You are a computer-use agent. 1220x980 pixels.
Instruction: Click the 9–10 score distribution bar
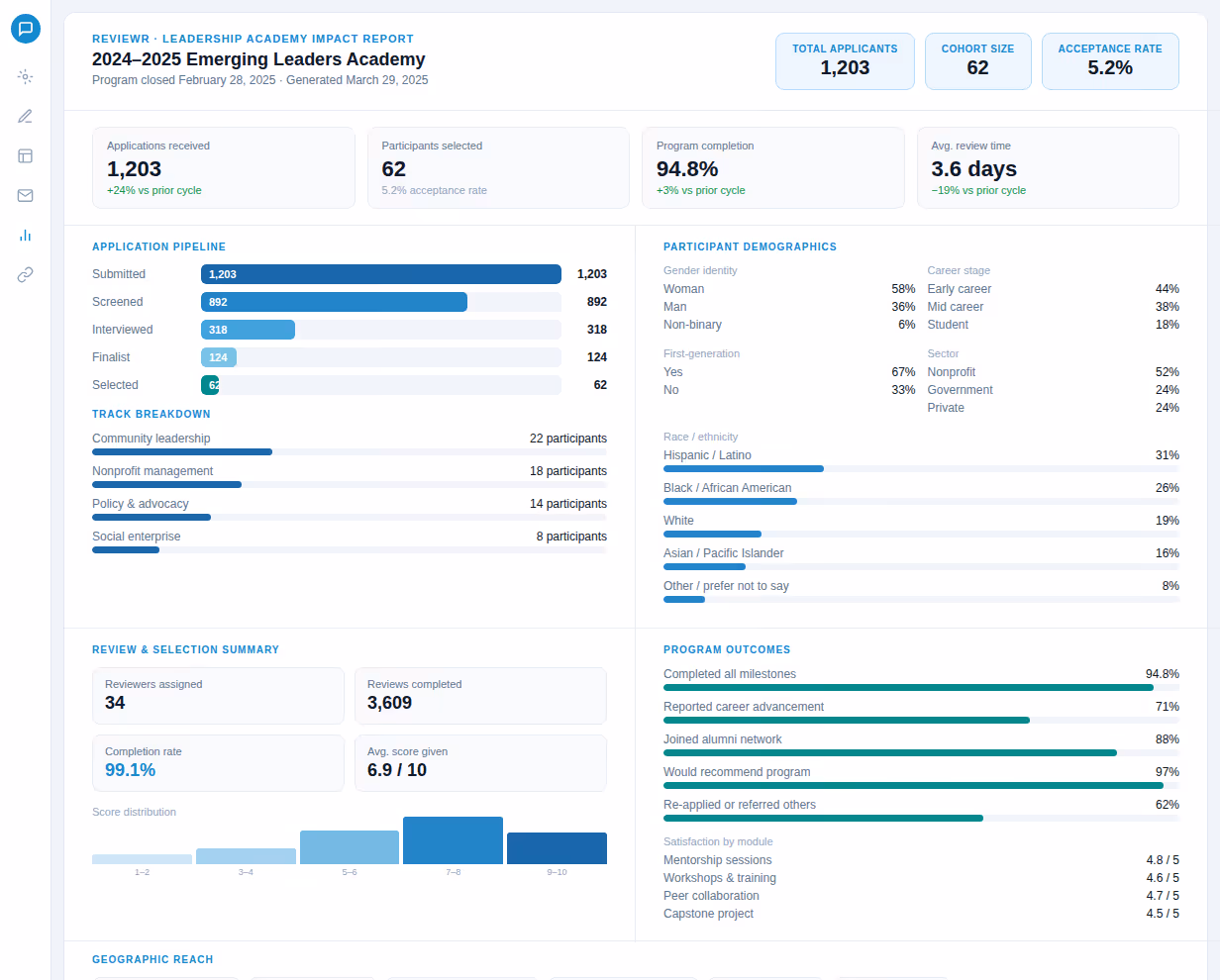(x=557, y=848)
